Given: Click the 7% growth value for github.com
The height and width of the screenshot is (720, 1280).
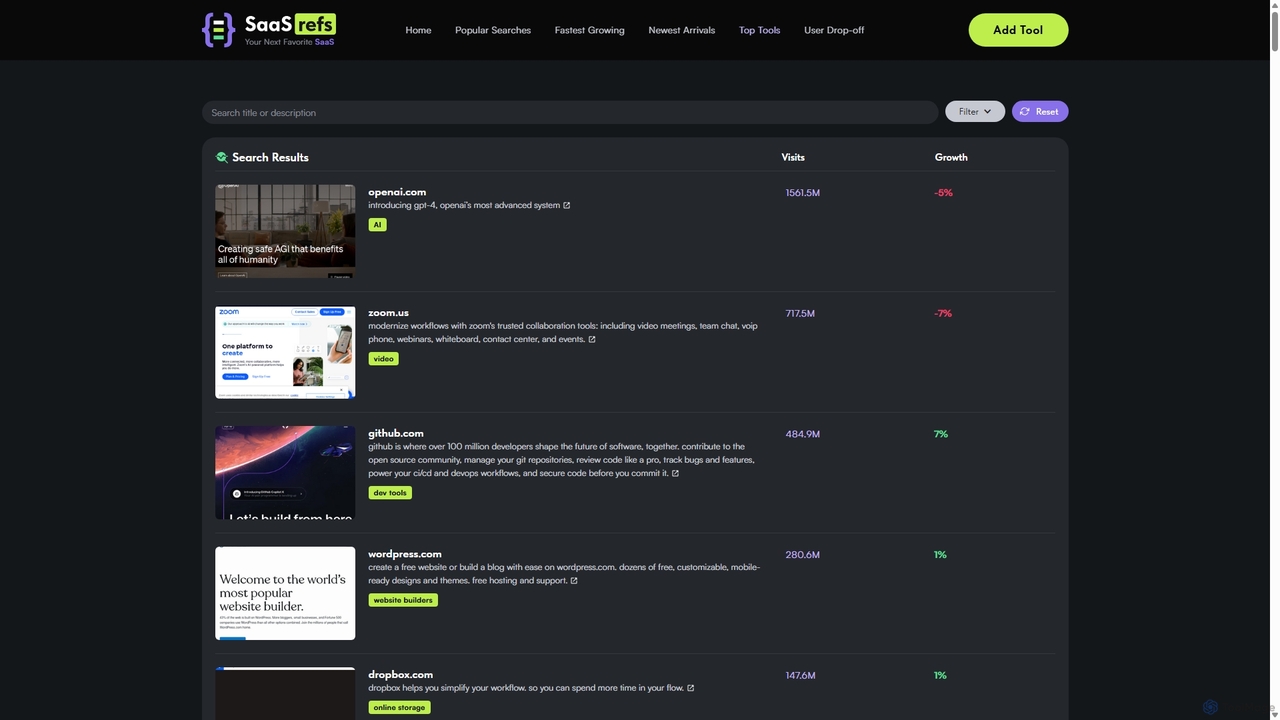Looking at the screenshot, I should tap(941, 434).
